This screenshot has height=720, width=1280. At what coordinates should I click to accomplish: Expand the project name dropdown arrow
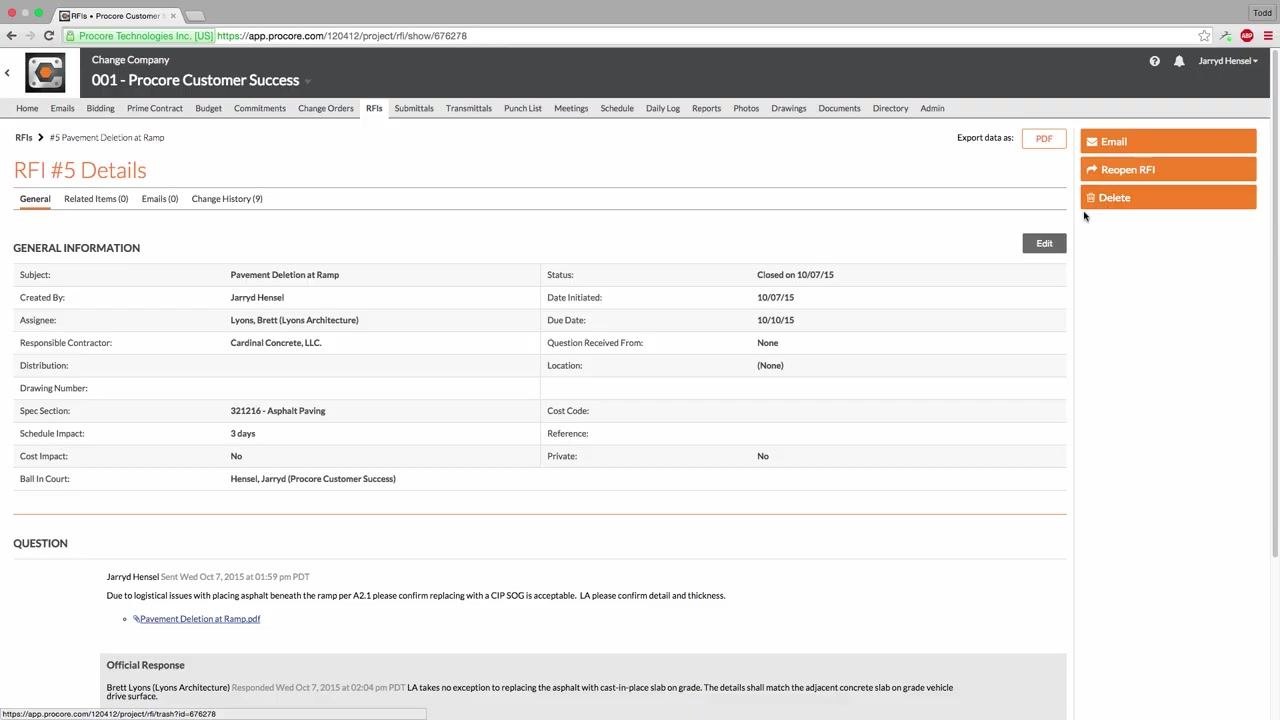[308, 82]
